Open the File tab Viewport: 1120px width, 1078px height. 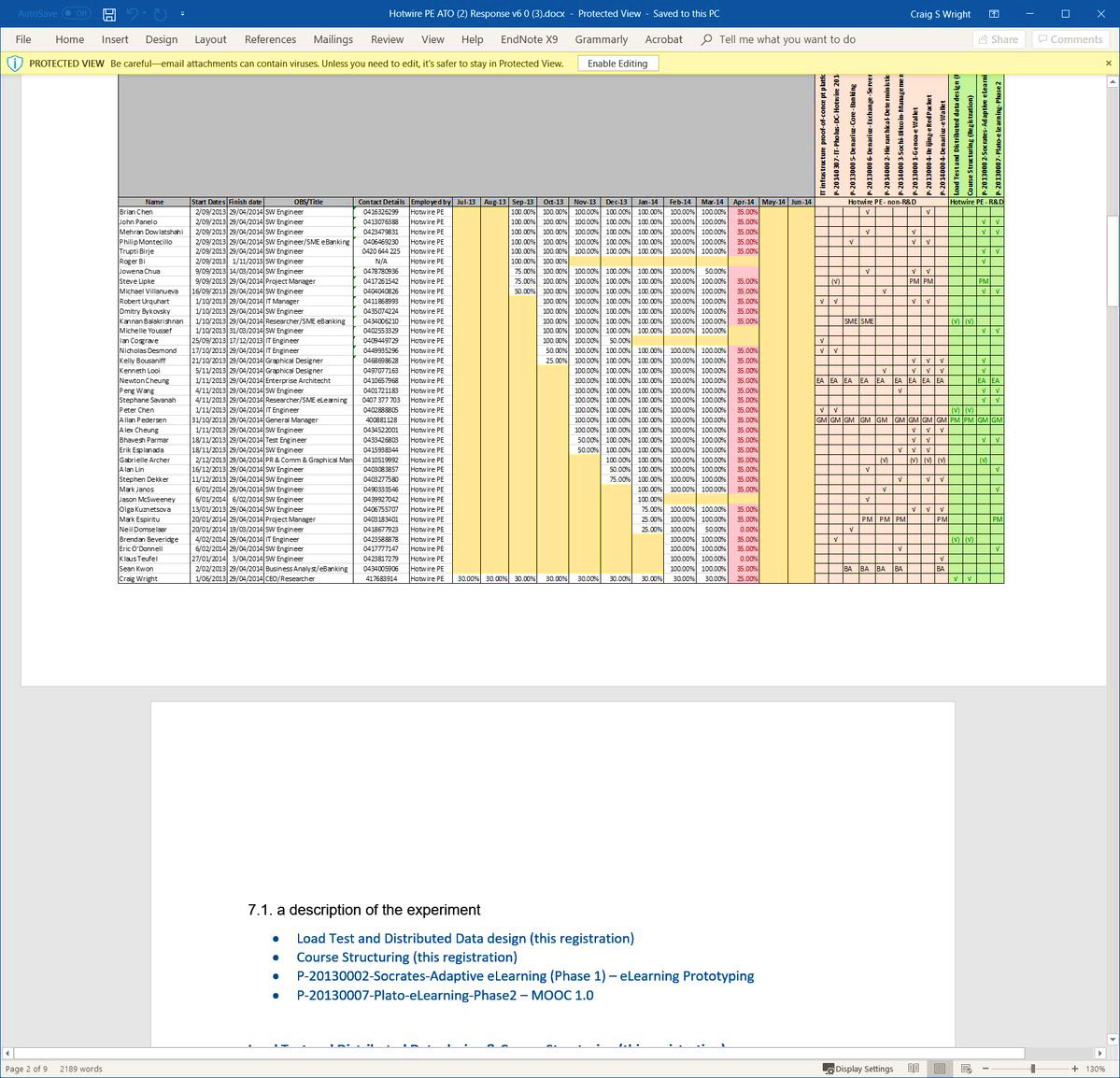[x=23, y=39]
